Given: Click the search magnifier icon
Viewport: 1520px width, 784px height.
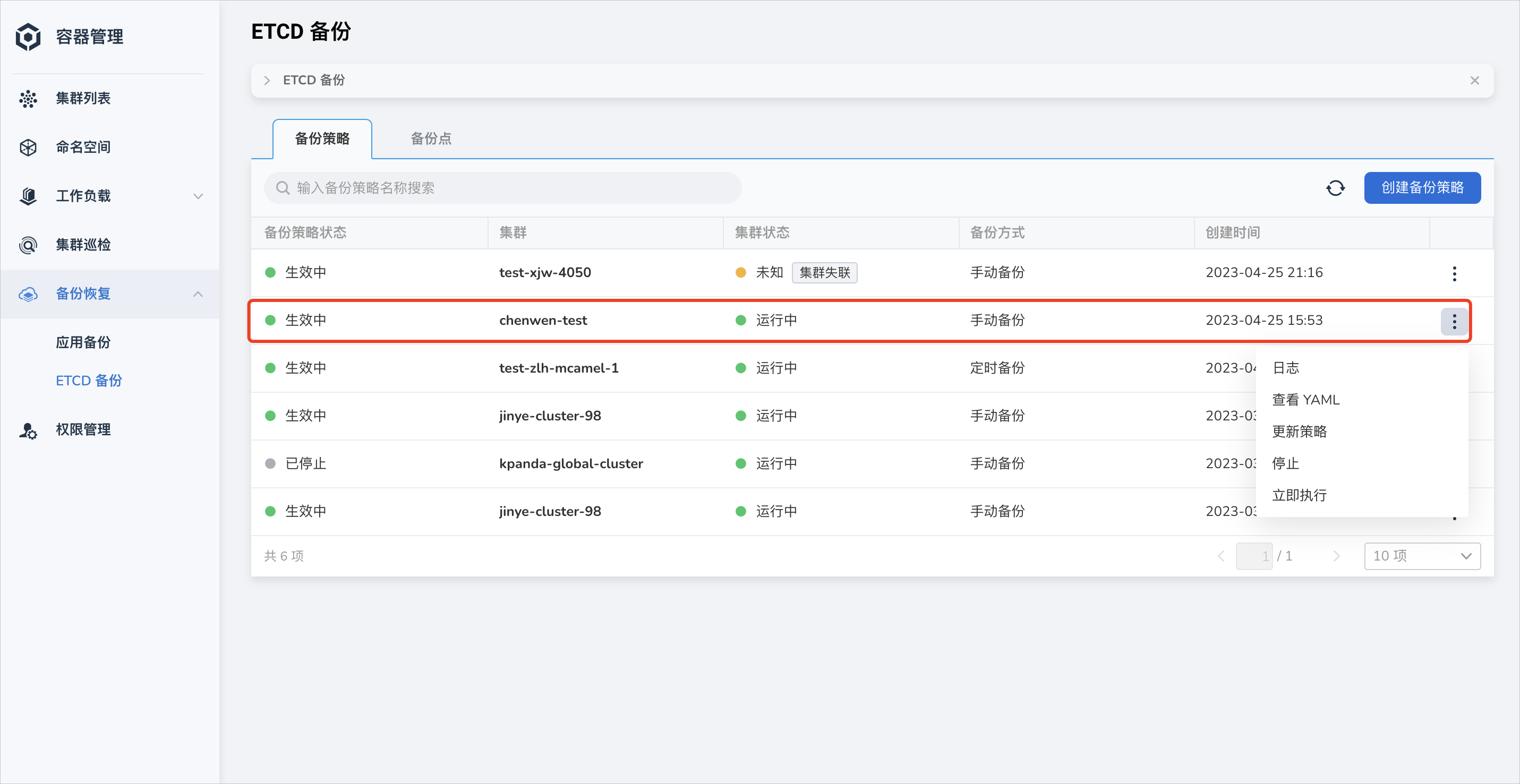Looking at the screenshot, I should point(283,188).
